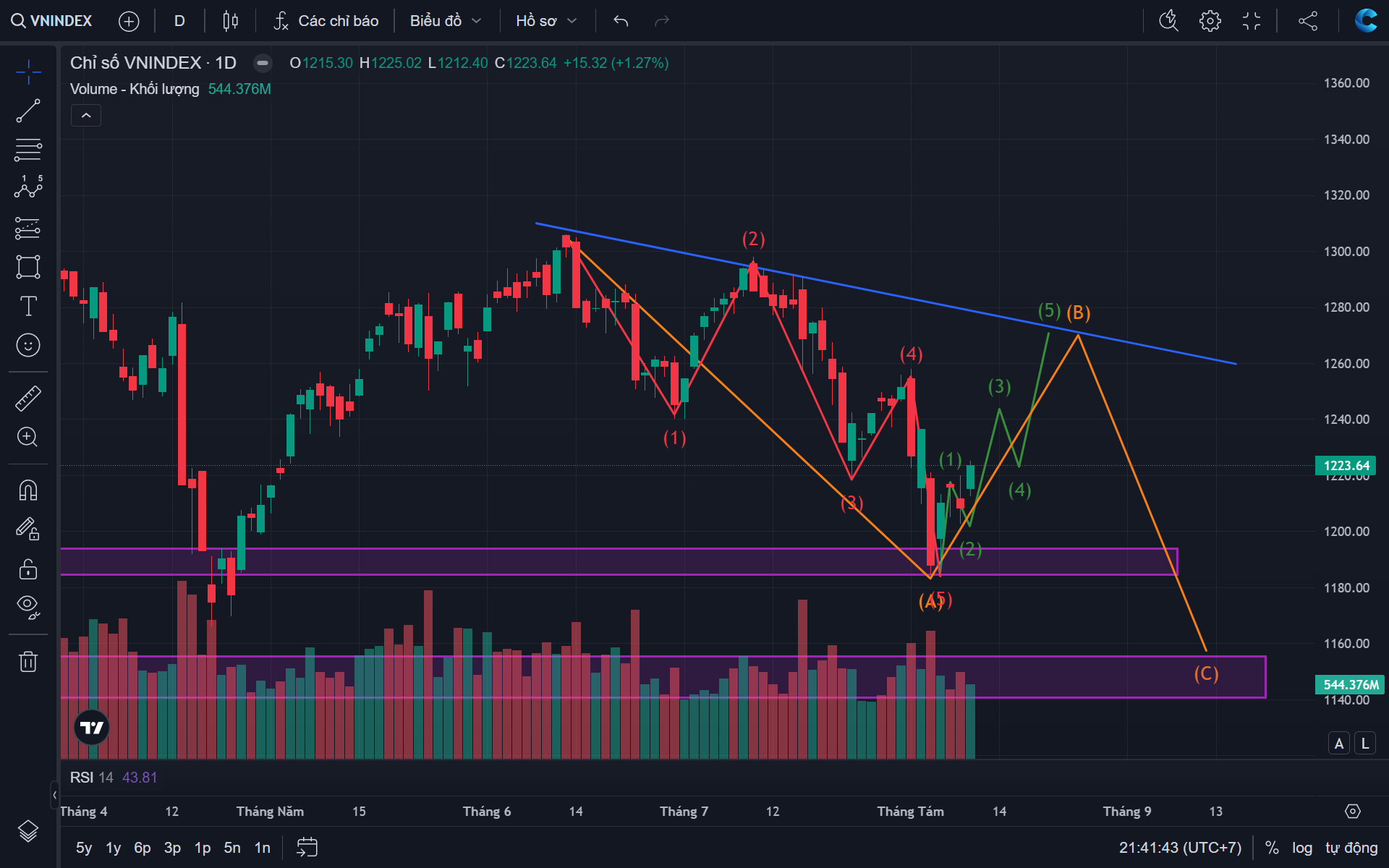Open the Hồ sơ dropdown menu
Screen dimensions: 1389x868
pyautogui.click(x=546, y=21)
